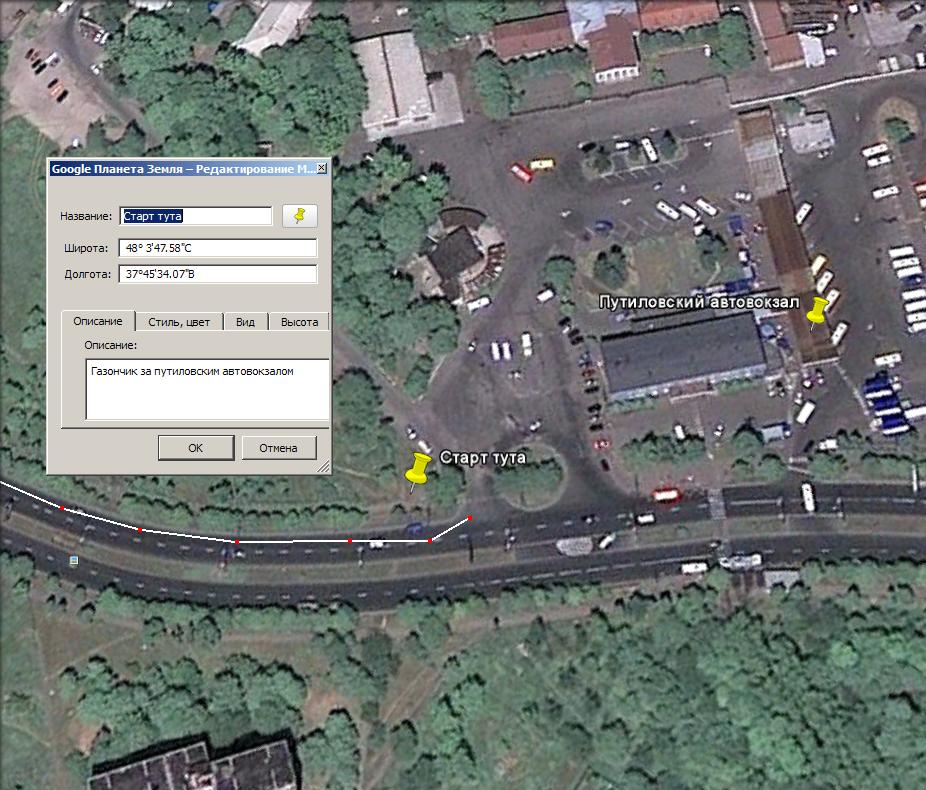The height and width of the screenshot is (790, 926).
Task: Click the 'Старт тута' map label text
Action: pos(483,457)
